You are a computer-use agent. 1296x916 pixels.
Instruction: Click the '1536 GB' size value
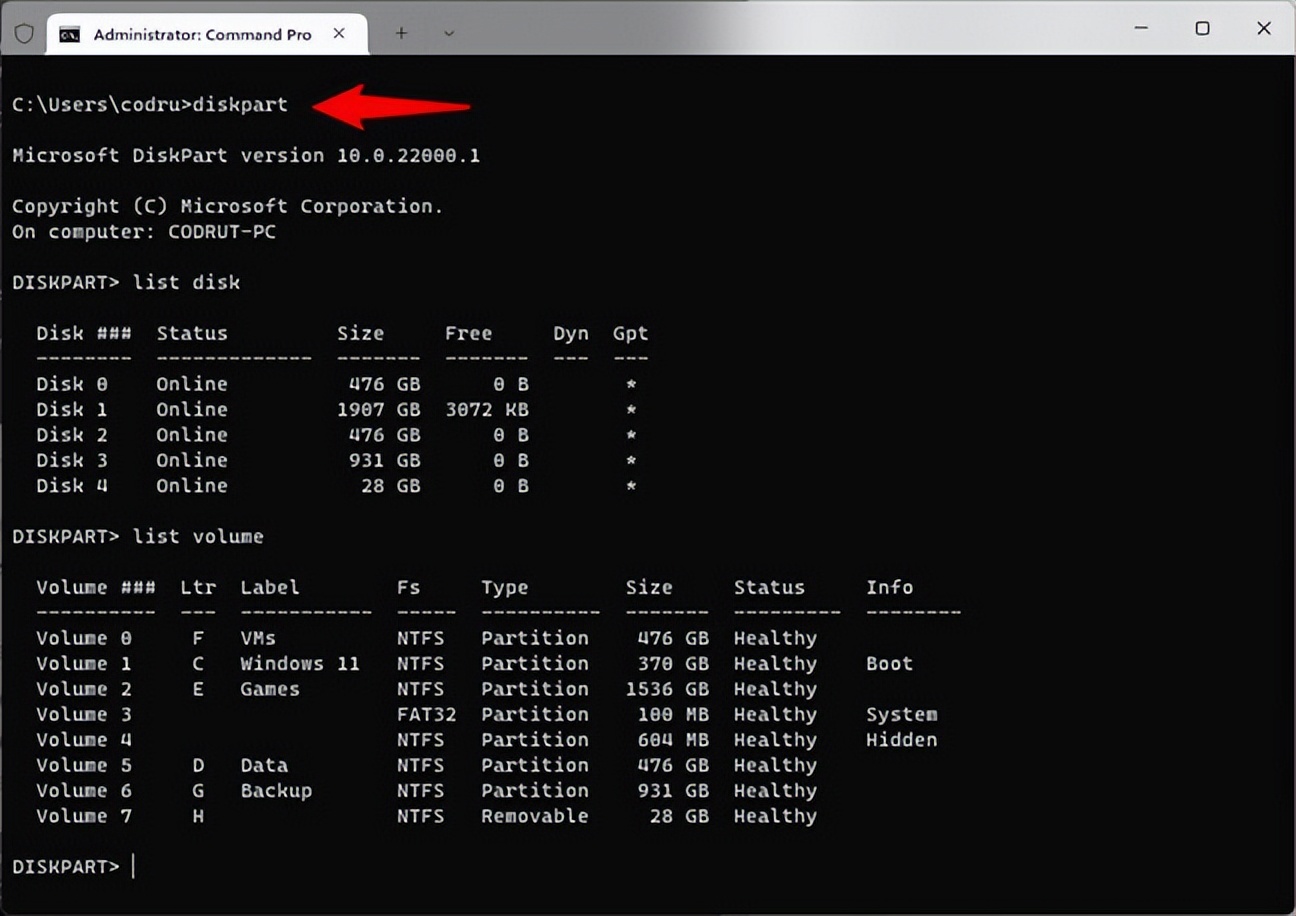(667, 689)
